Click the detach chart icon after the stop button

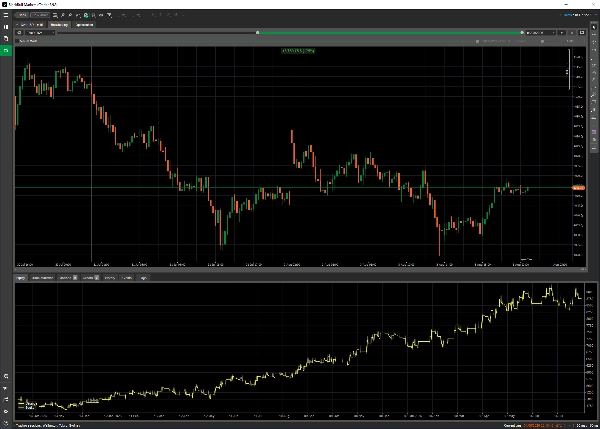(582, 33)
